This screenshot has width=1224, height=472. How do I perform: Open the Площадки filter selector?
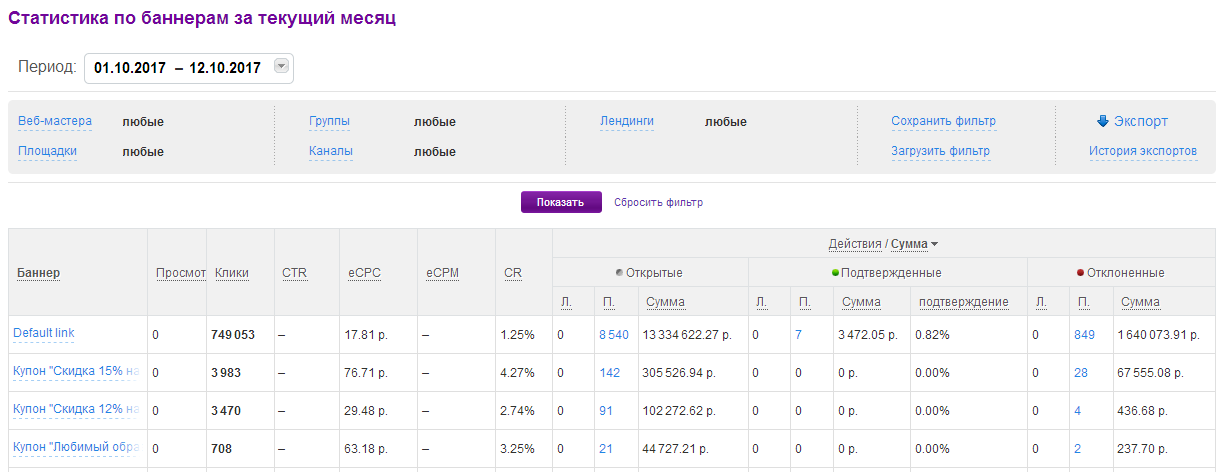[47, 152]
